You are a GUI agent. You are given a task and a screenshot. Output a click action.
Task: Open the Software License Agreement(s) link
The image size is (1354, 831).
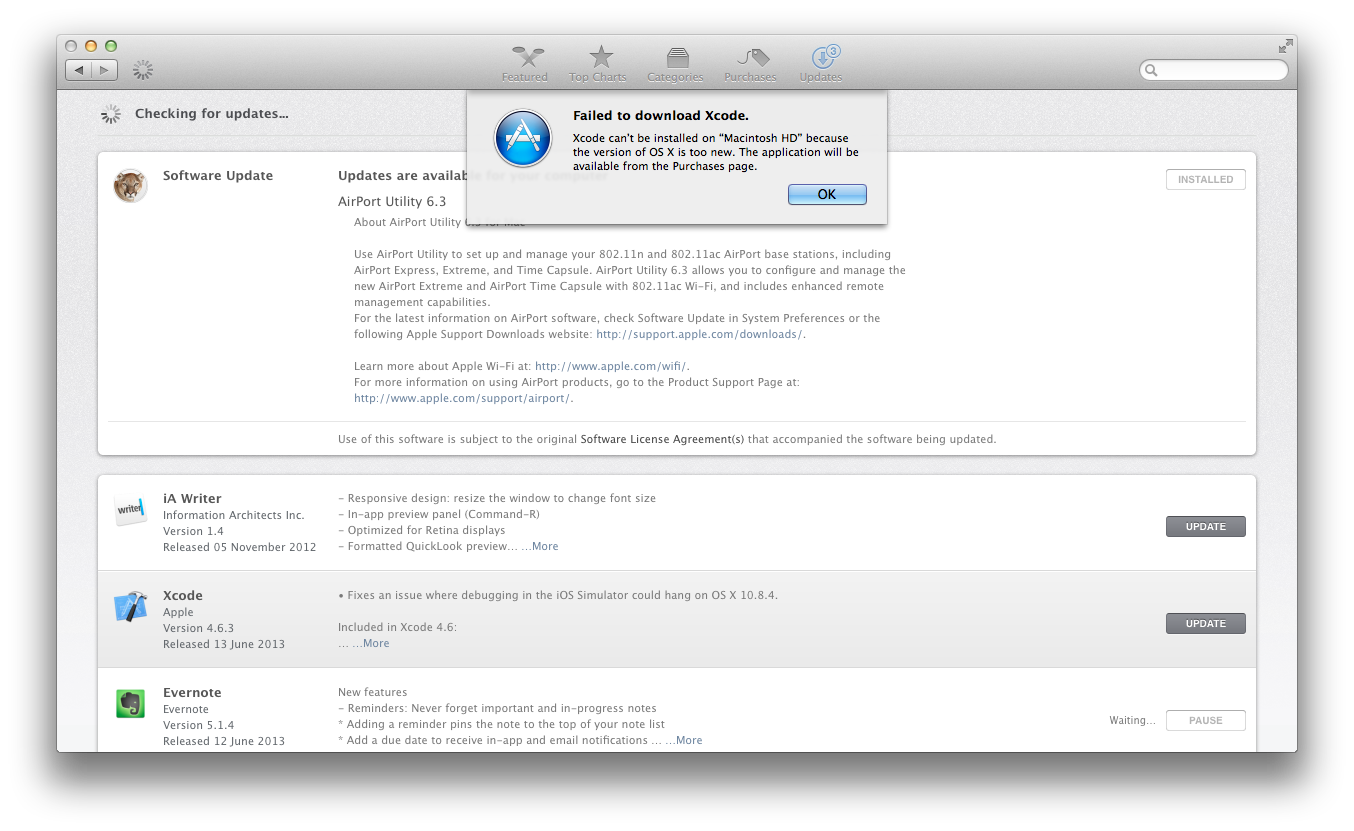point(662,439)
